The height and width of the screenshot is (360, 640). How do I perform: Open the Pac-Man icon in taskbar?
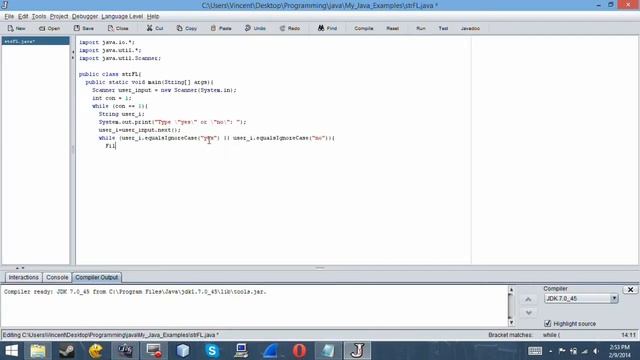(x=96, y=351)
